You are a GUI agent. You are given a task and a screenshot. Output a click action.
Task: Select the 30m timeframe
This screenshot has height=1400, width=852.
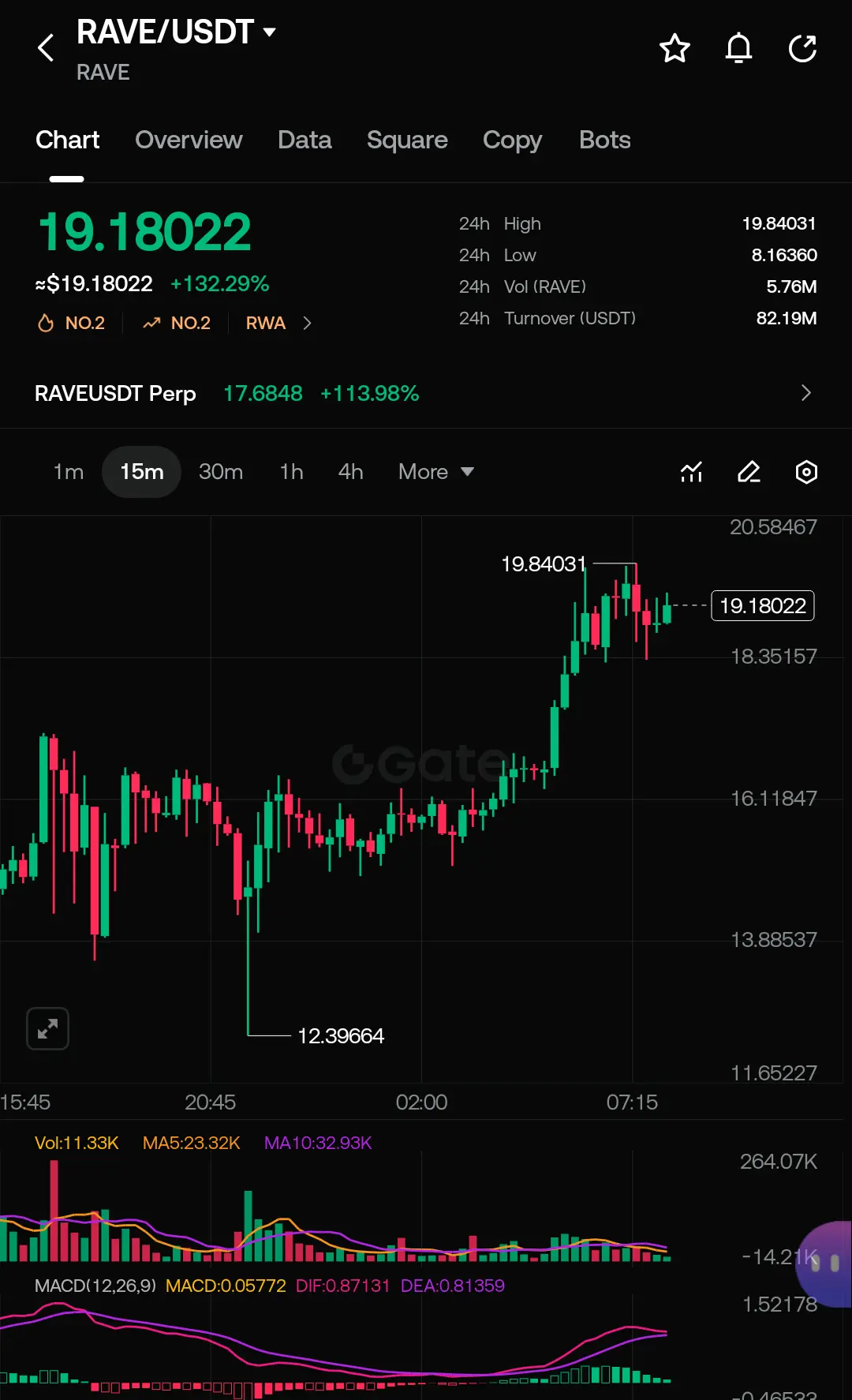221,472
